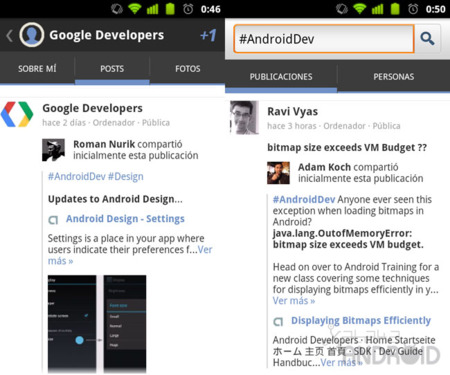Switch to the FOTOS tab
This screenshot has height=375, width=450.
[188, 69]
